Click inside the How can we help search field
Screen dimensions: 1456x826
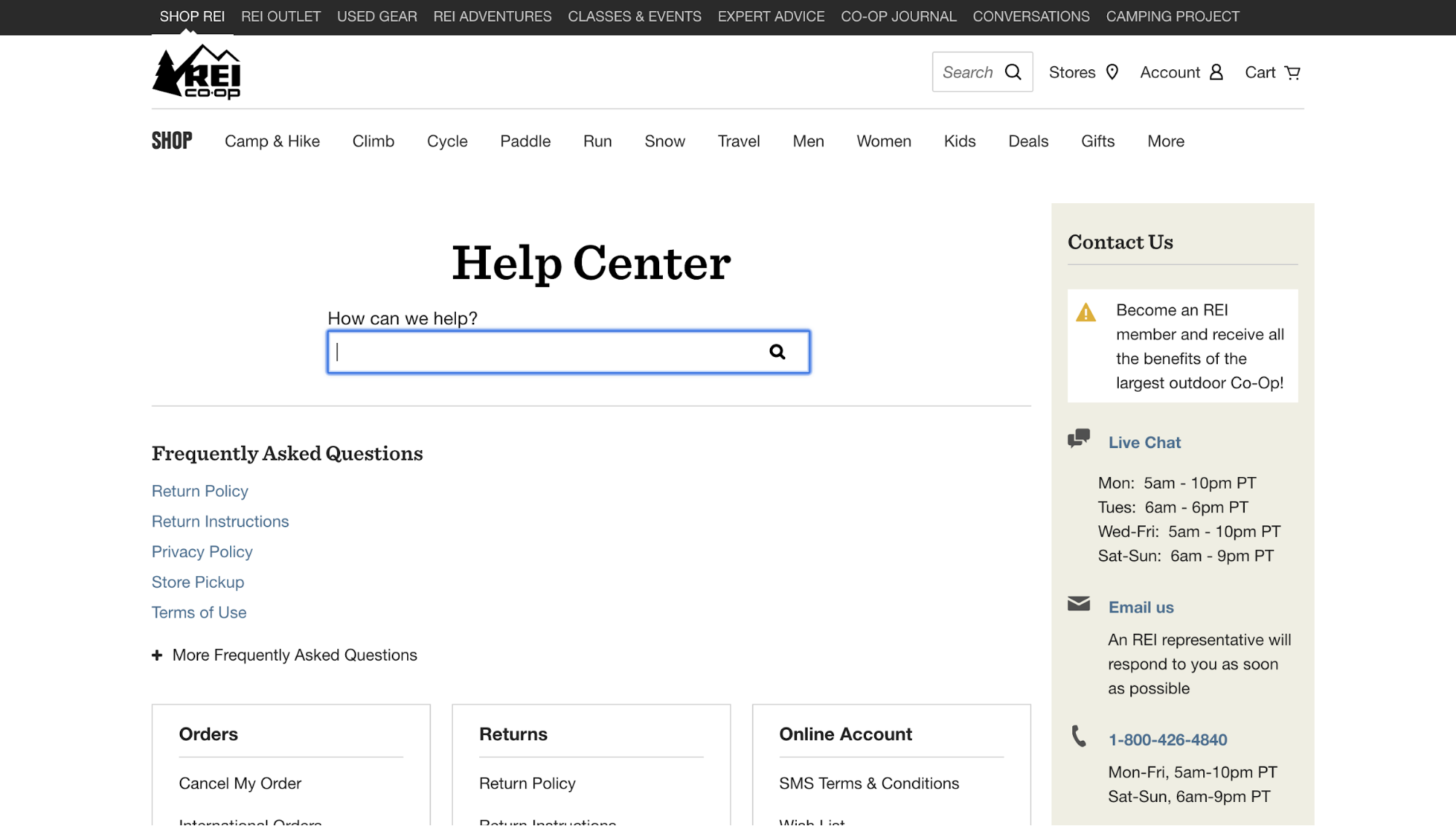(554, 351)
